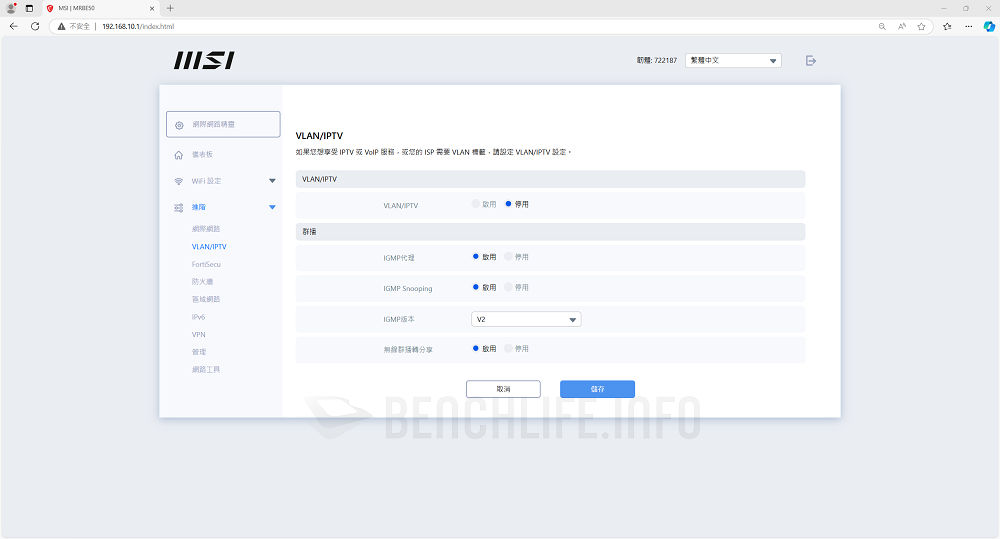Enable the VLAN/IPTV radio button
1000x539 pixels.
[476, 204]
